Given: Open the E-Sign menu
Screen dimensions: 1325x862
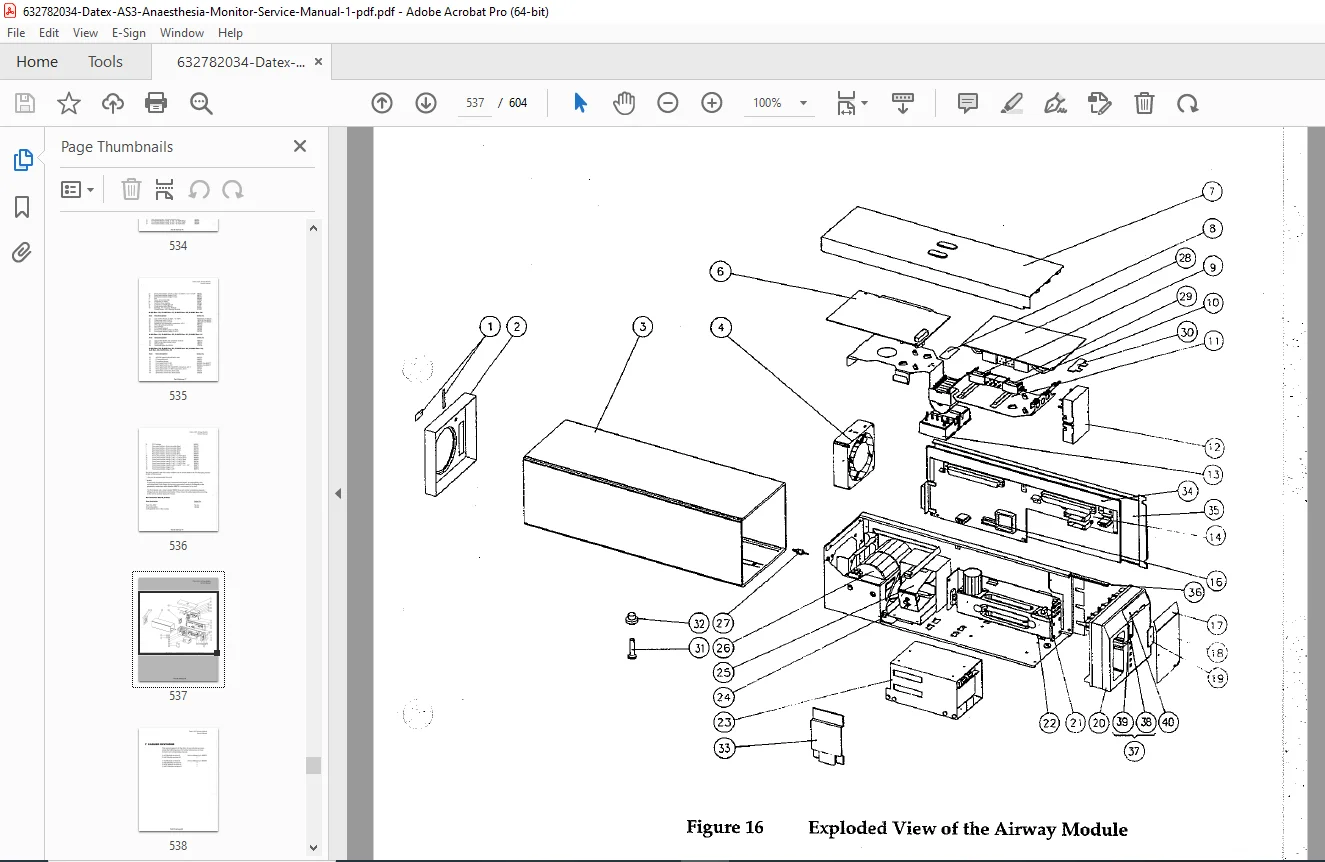Looking at the screenshot, I should click(x=129, y=33).
